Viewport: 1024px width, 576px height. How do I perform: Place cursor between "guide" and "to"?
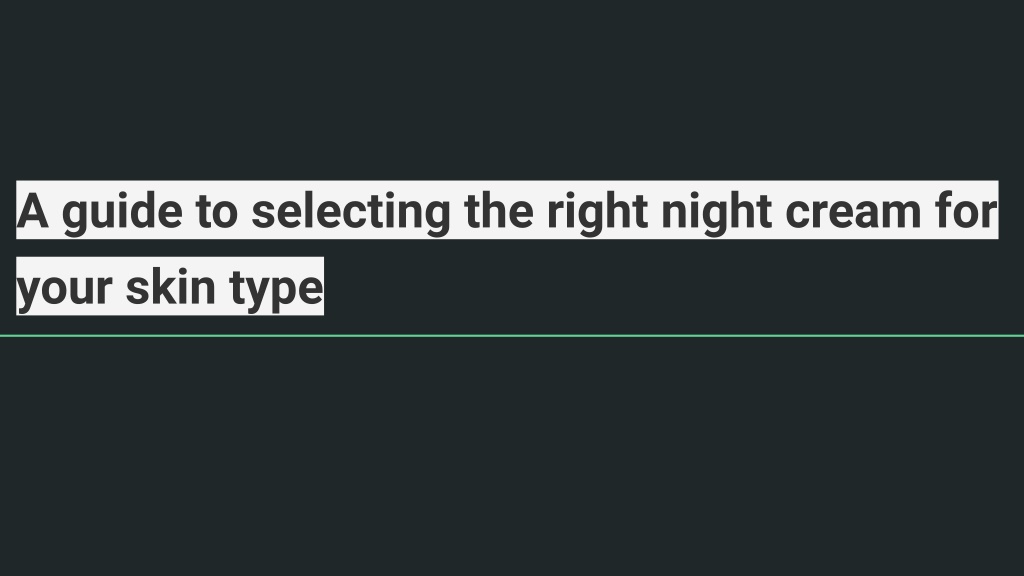[189, 210]
